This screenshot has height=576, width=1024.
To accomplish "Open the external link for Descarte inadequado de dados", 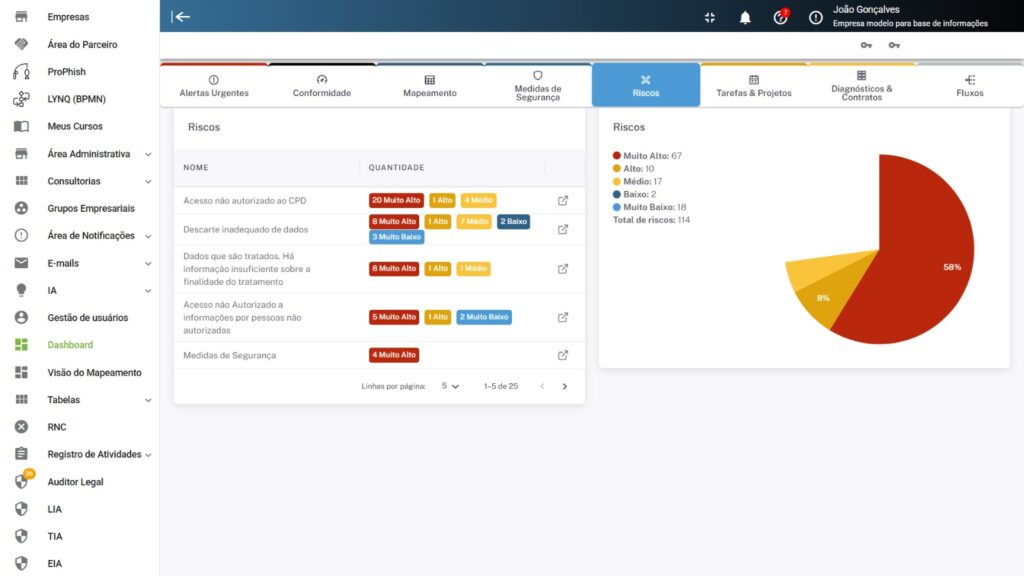I will pos(563,229).
